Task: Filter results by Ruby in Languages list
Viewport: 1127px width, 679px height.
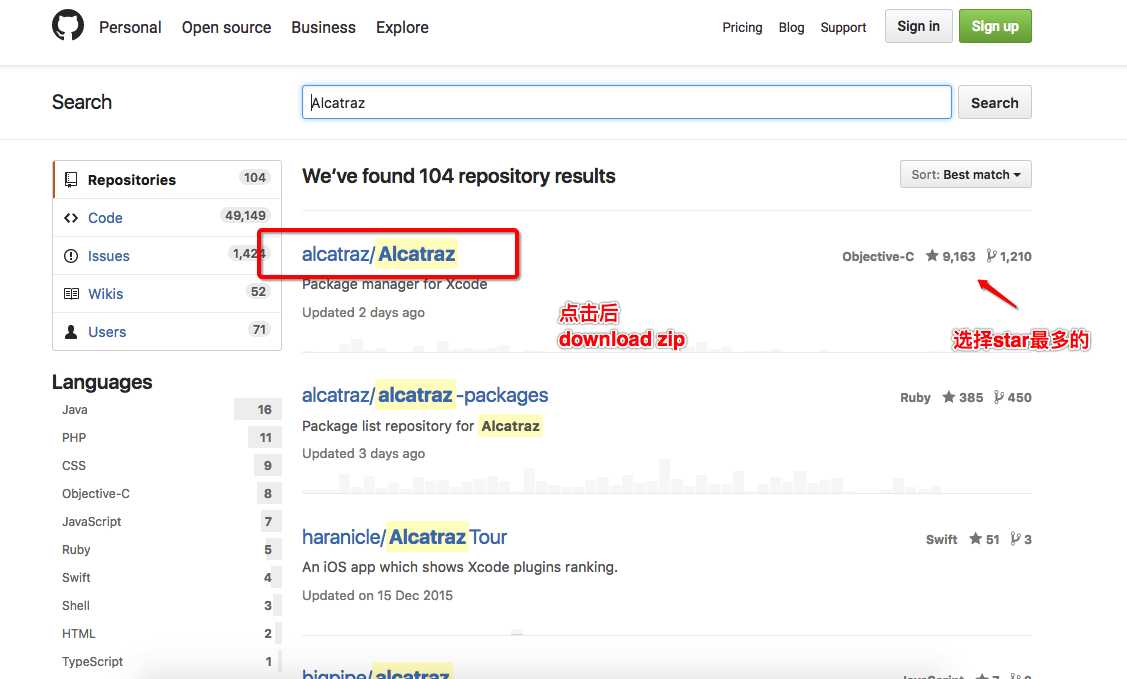Action: [76, 550]
